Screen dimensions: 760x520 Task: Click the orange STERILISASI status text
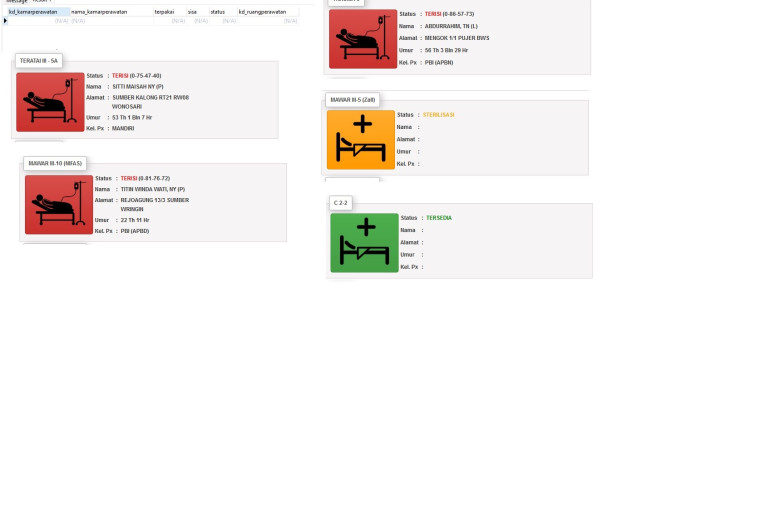coord(439,115)
